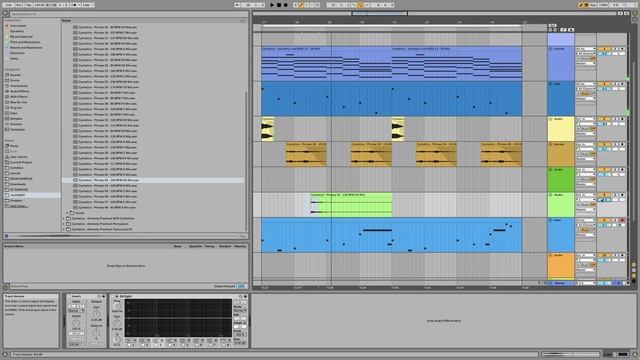Image resolution: width=640 pixels, height=360 pixels.
Task: Toggle the Info View show/hide button
Action: pyautogui.click(x=5, y=355)
